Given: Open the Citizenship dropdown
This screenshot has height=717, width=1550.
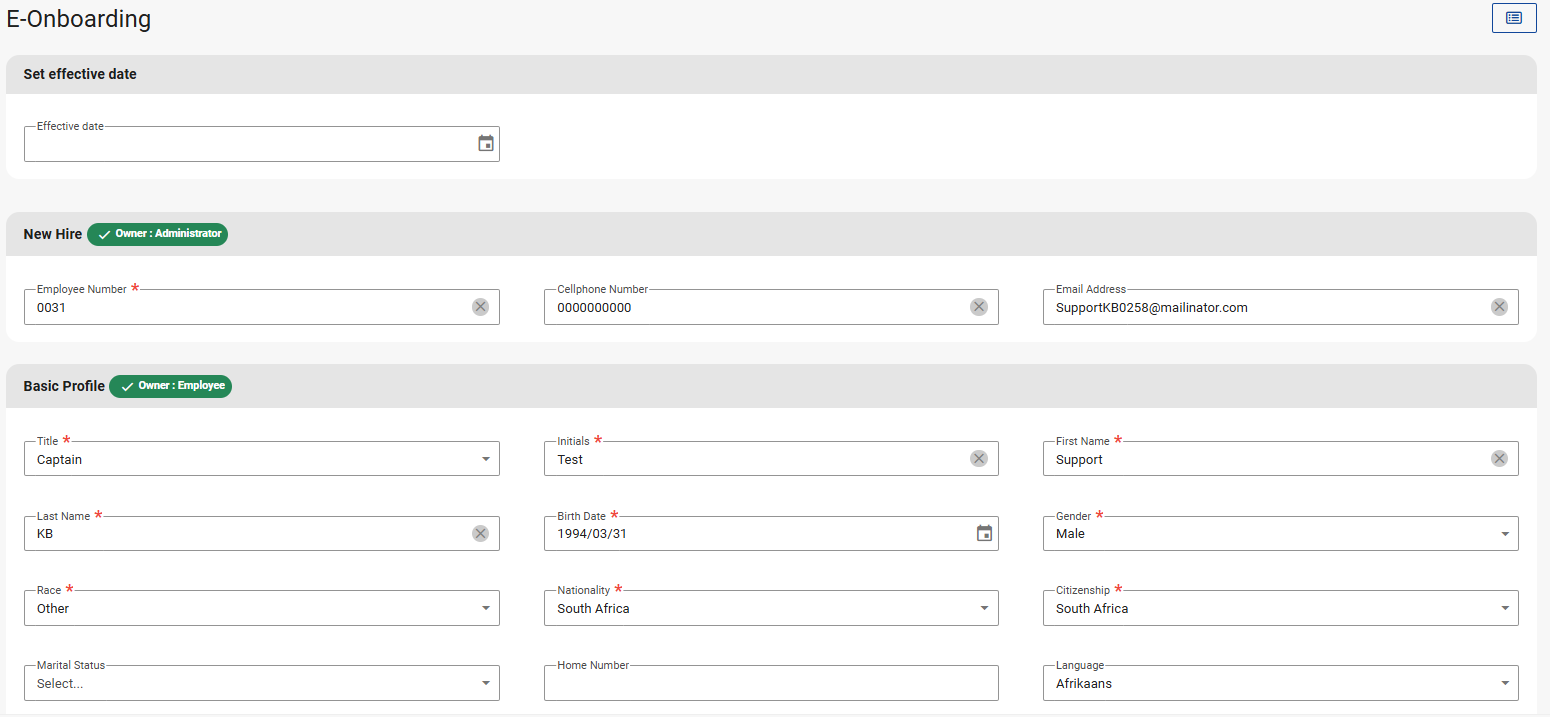Looking at the screenshot, I should point(1505,608).
